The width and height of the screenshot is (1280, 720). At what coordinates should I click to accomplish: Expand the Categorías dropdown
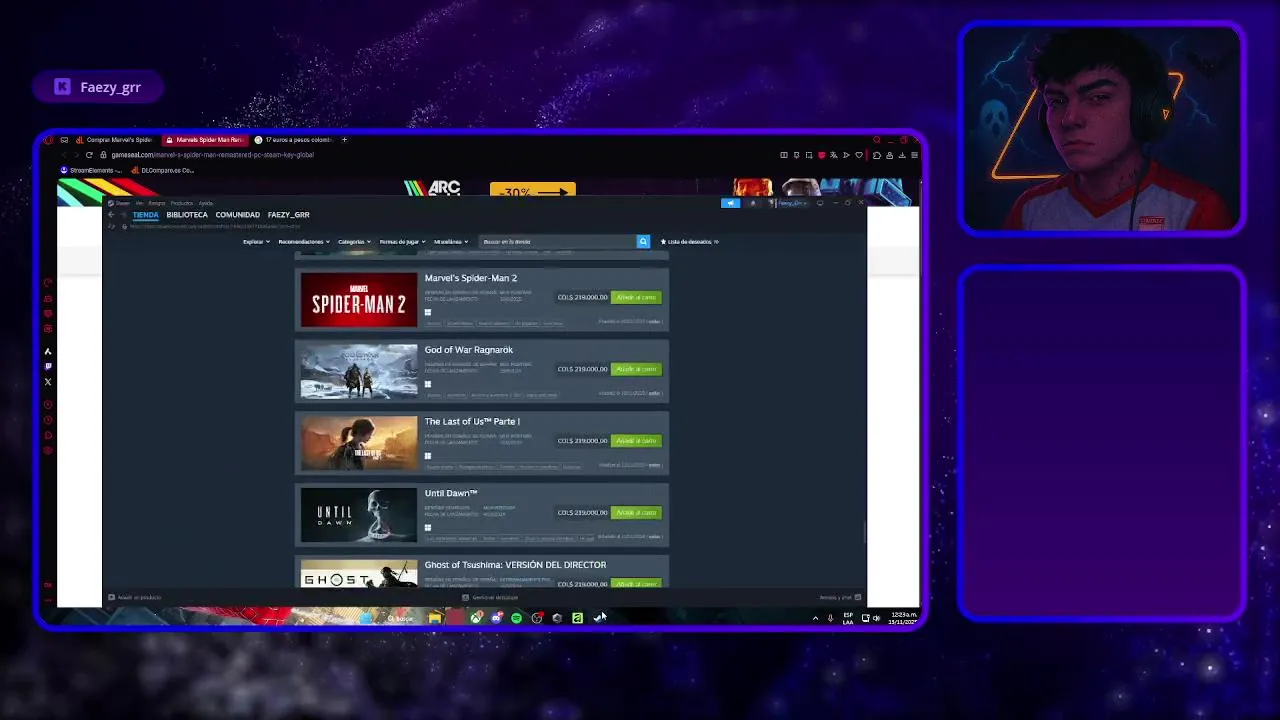(354, 241)
